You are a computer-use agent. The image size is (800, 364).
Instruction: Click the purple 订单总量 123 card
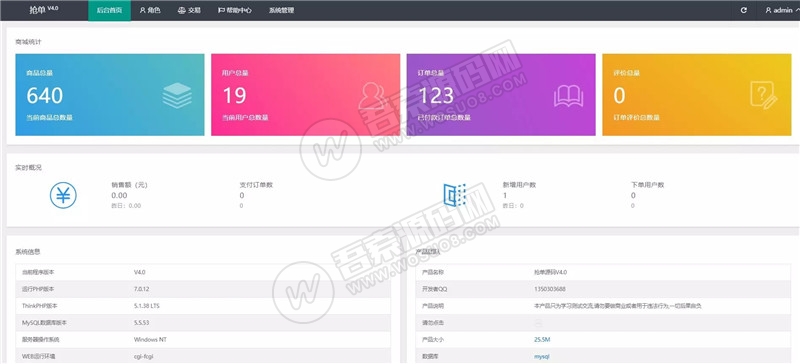point(501,95)
